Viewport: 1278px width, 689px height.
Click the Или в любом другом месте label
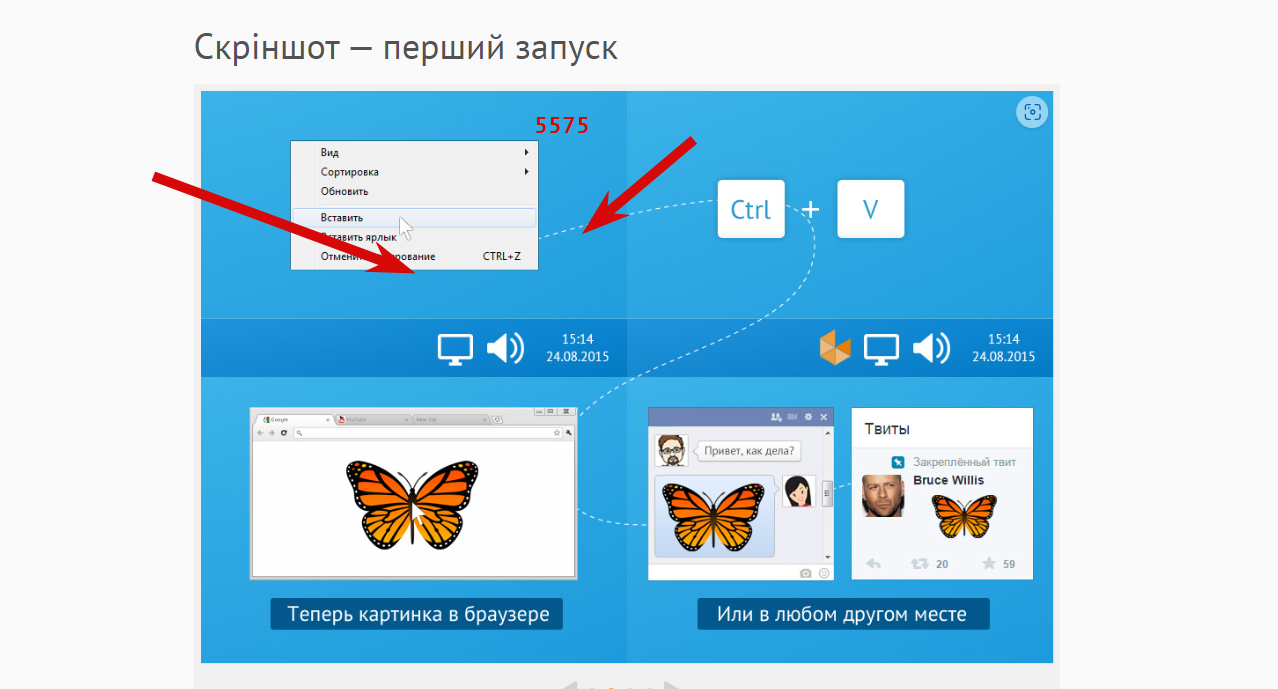(x=843, y=614)
